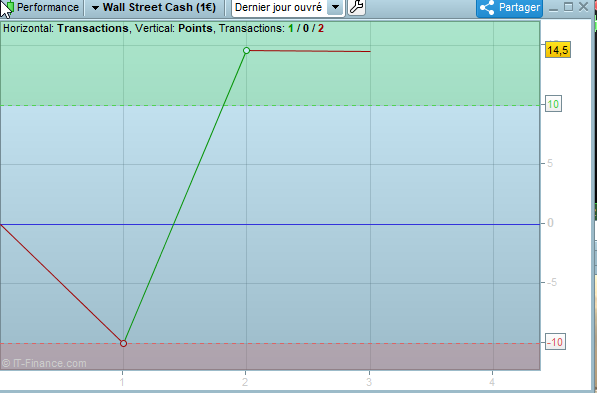
Task: Click the 0 axis label on right scale
Action: (550, 223)
